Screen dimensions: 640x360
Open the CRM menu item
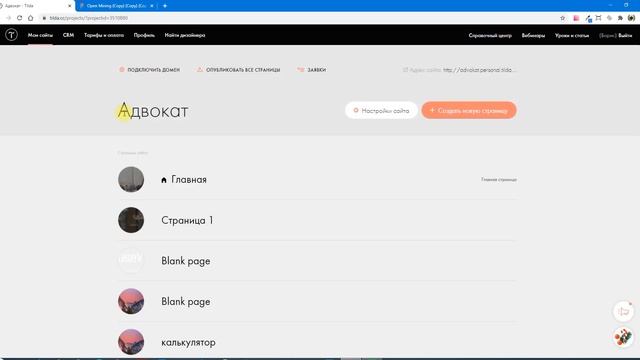coord(68,36)
